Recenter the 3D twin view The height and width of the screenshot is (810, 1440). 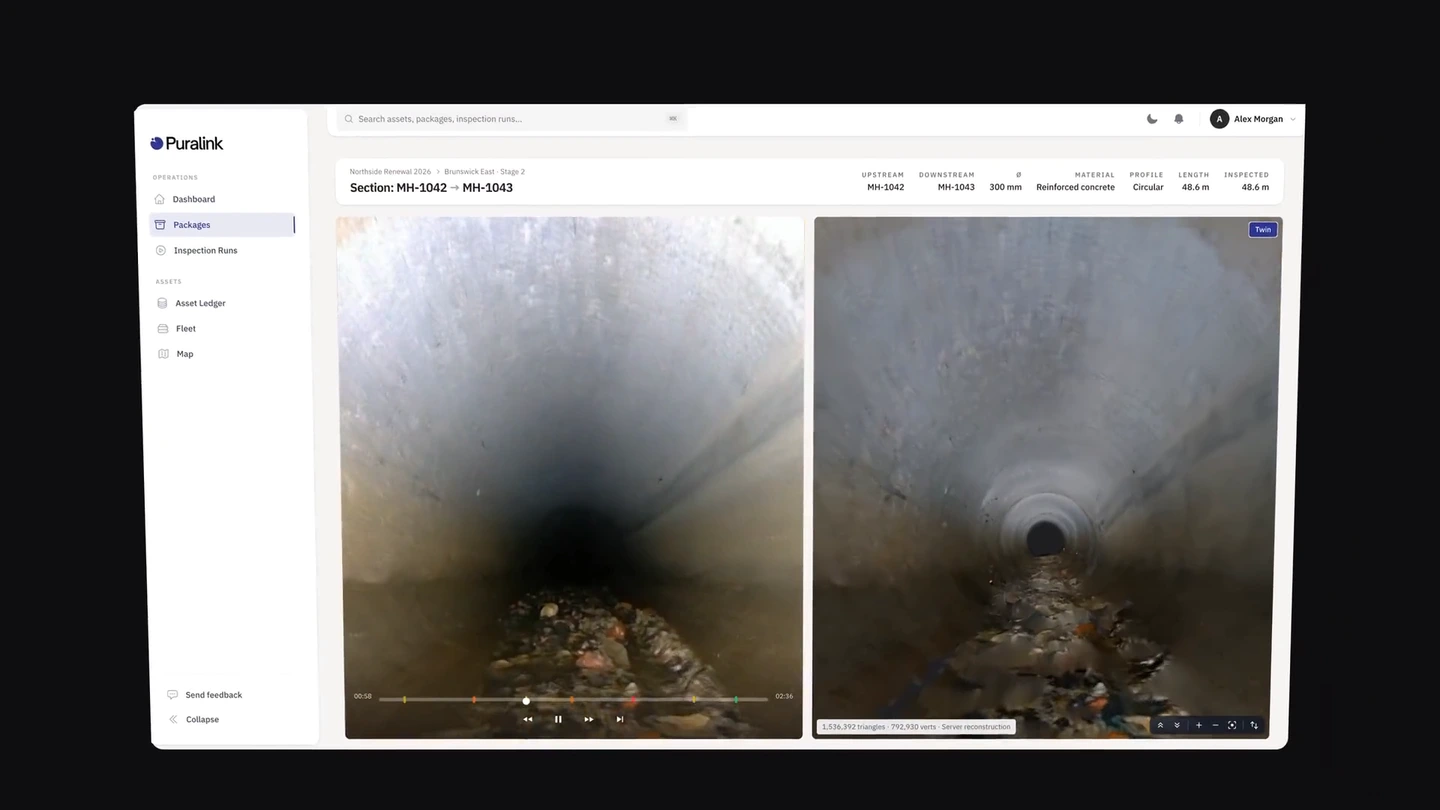1232,725
